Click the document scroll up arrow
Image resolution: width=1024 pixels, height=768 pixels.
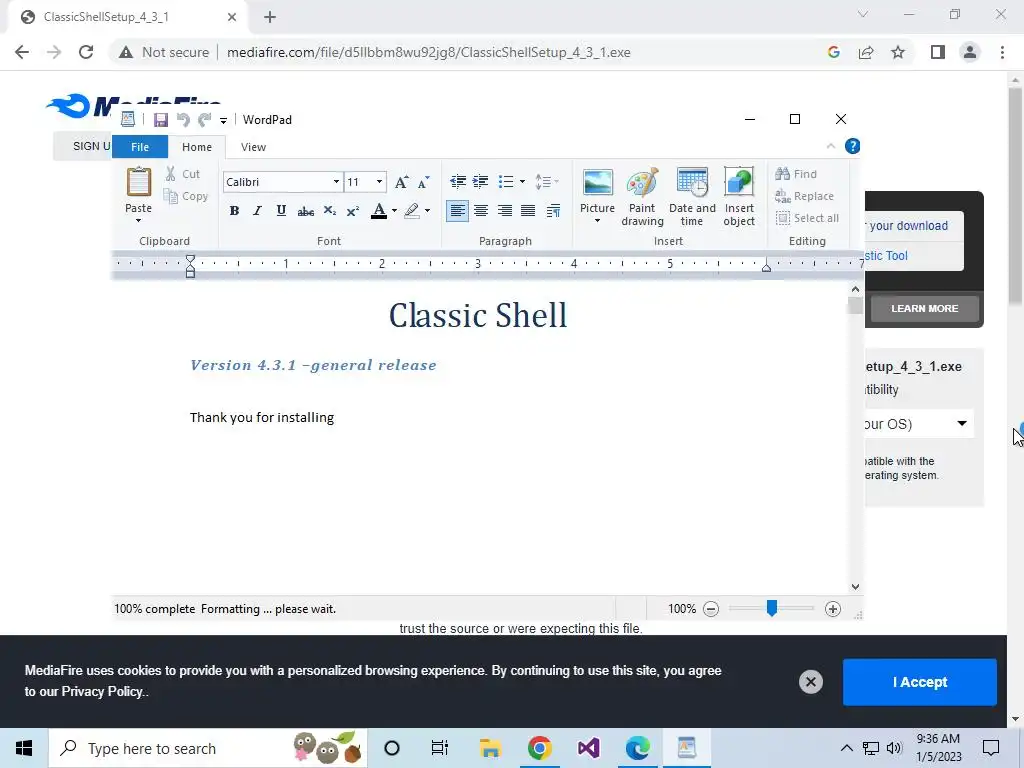coord(856,289)
